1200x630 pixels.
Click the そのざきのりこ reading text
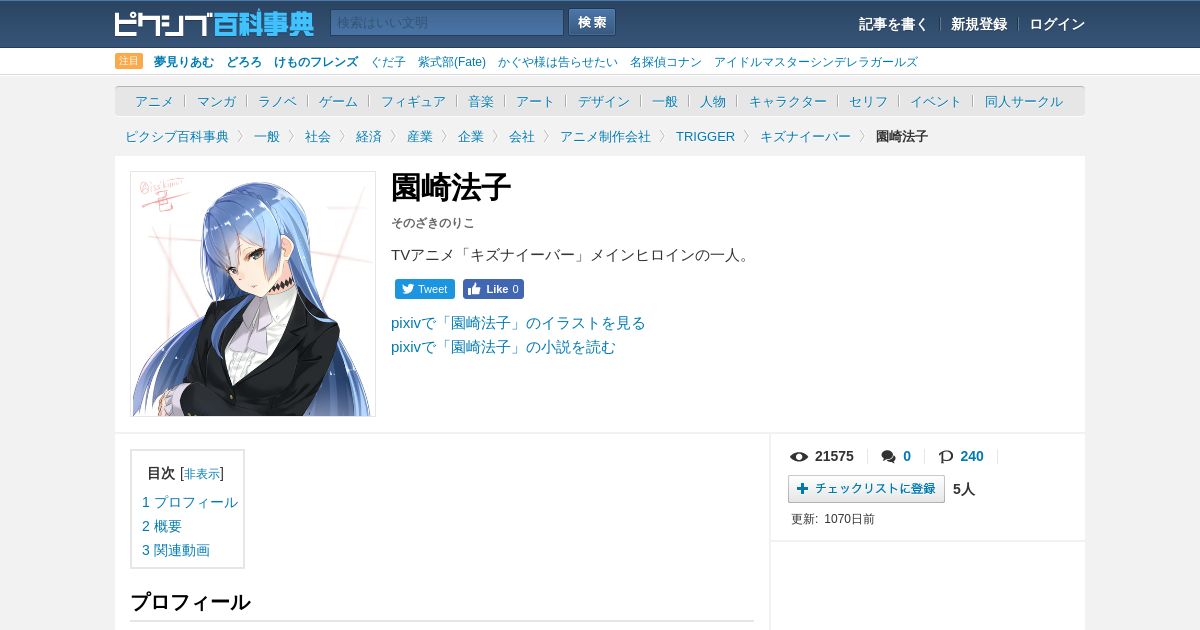433,223
